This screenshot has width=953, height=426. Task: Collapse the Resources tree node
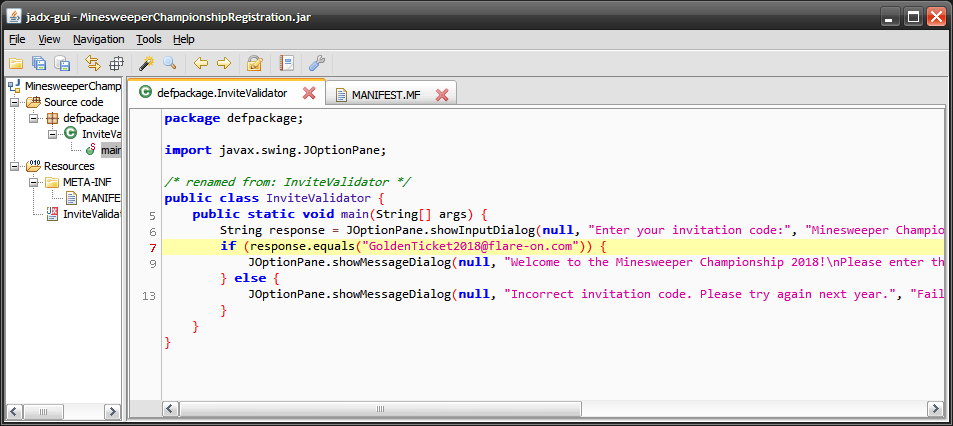[x=14, y=166]
